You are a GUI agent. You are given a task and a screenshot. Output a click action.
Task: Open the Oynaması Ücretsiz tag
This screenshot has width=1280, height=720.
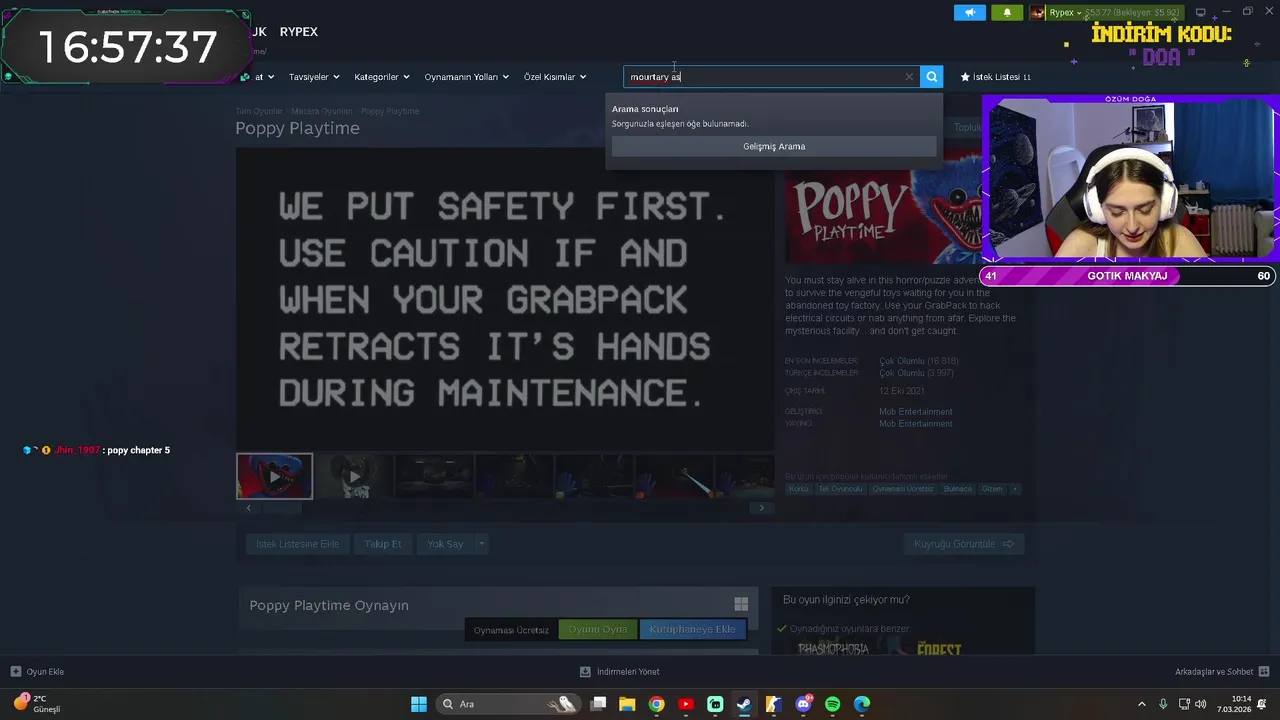click(x=905, y=489)
